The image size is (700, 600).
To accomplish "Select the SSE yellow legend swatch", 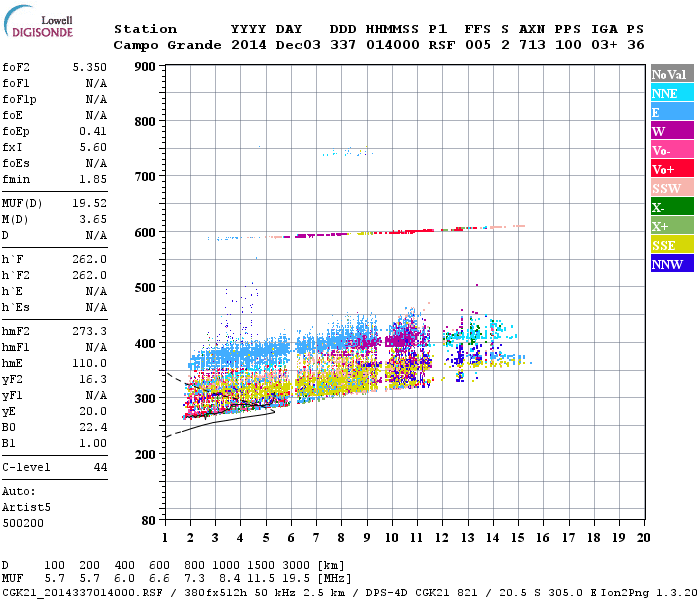I will click(x=672, y=245).
